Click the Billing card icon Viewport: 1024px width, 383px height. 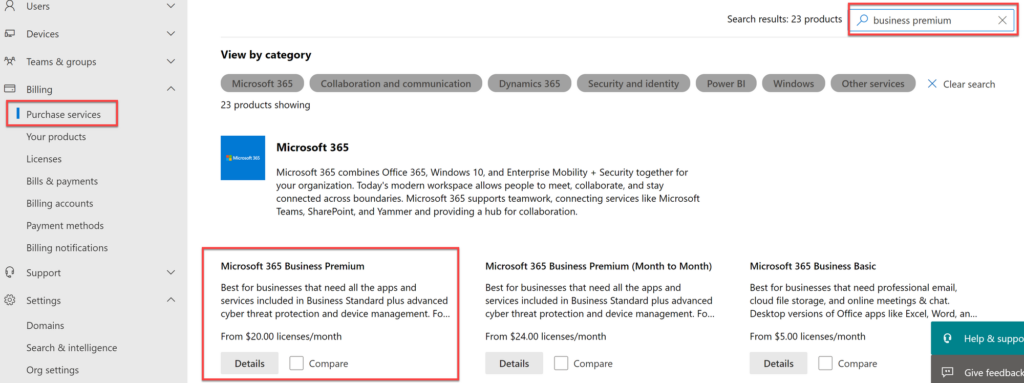tap(10, 89)
